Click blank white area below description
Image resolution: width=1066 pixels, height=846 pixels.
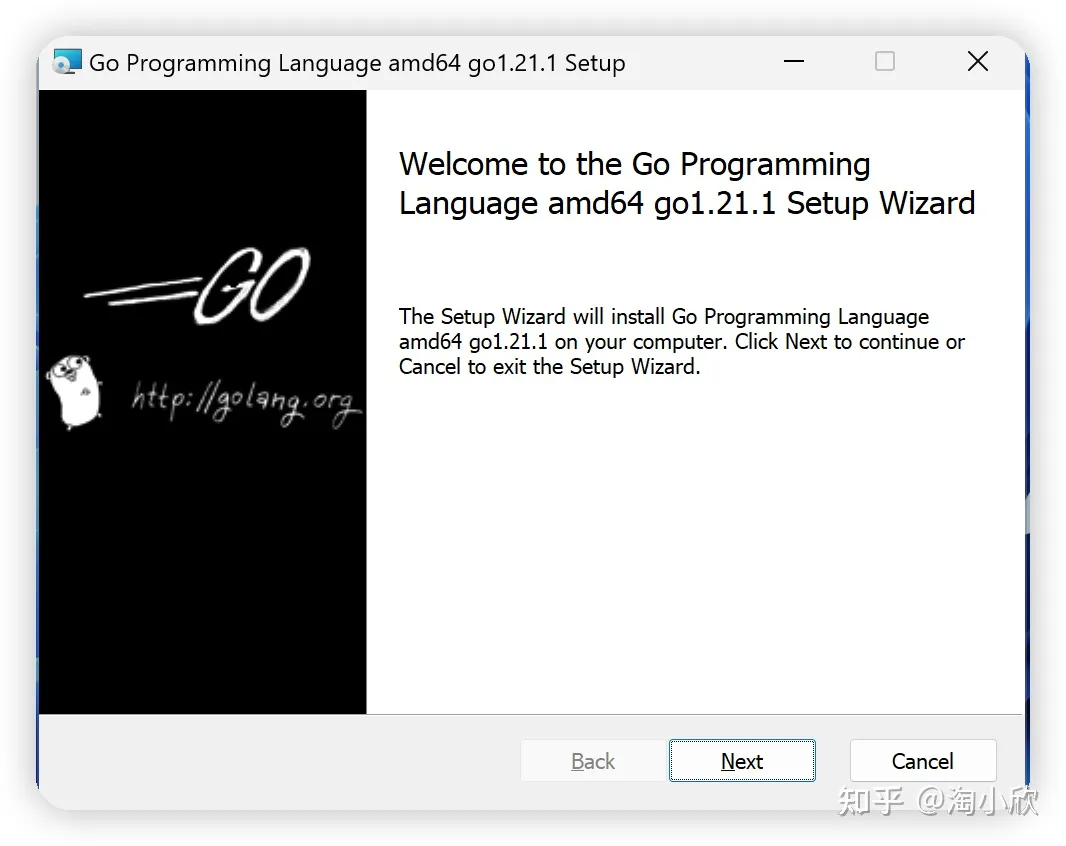coord(690,550)
